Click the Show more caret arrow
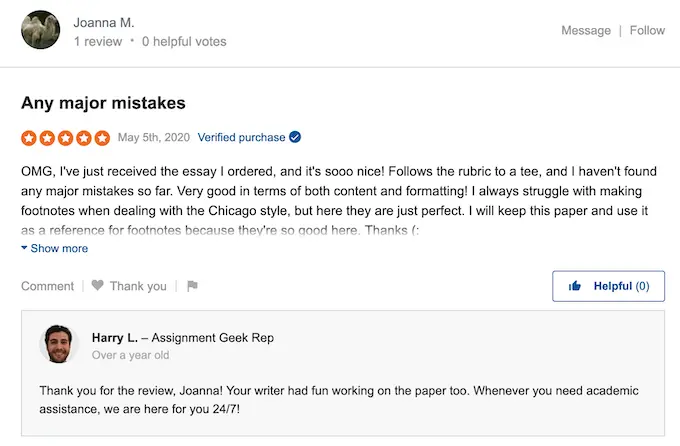This screenshot has width=680, height=446. tap(24, 248)
